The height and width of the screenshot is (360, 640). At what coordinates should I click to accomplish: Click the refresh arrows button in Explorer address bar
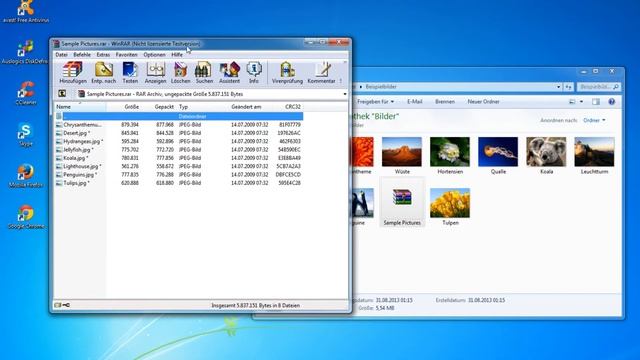pos(569,87)
